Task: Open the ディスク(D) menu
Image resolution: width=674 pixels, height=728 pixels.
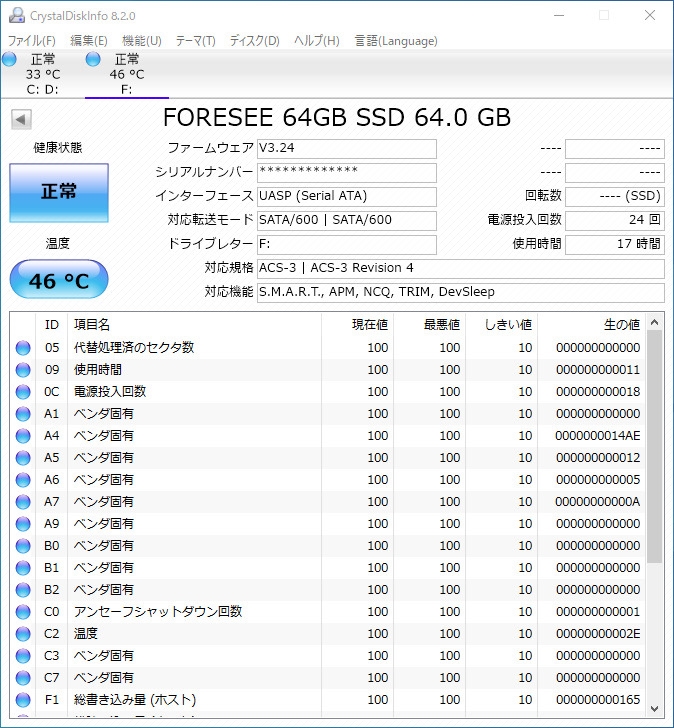Action: click(254, 41)
